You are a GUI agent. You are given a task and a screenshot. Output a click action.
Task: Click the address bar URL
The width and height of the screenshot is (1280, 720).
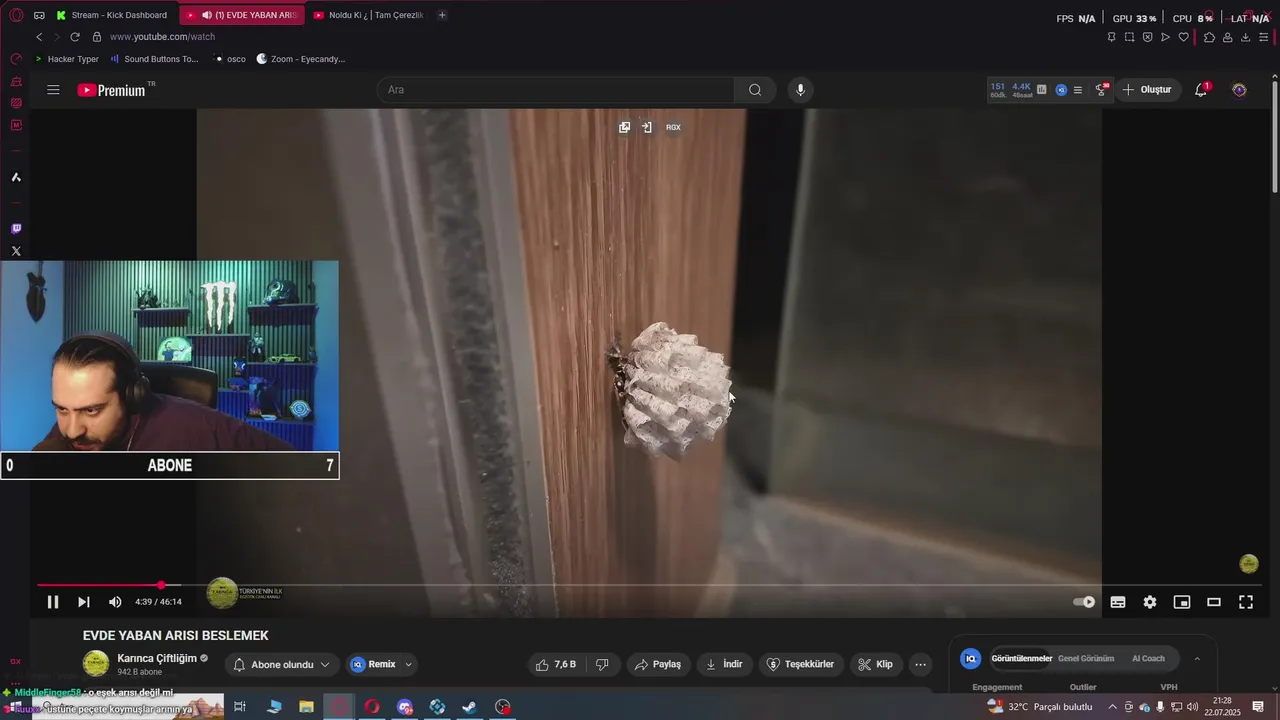(162, 37)
